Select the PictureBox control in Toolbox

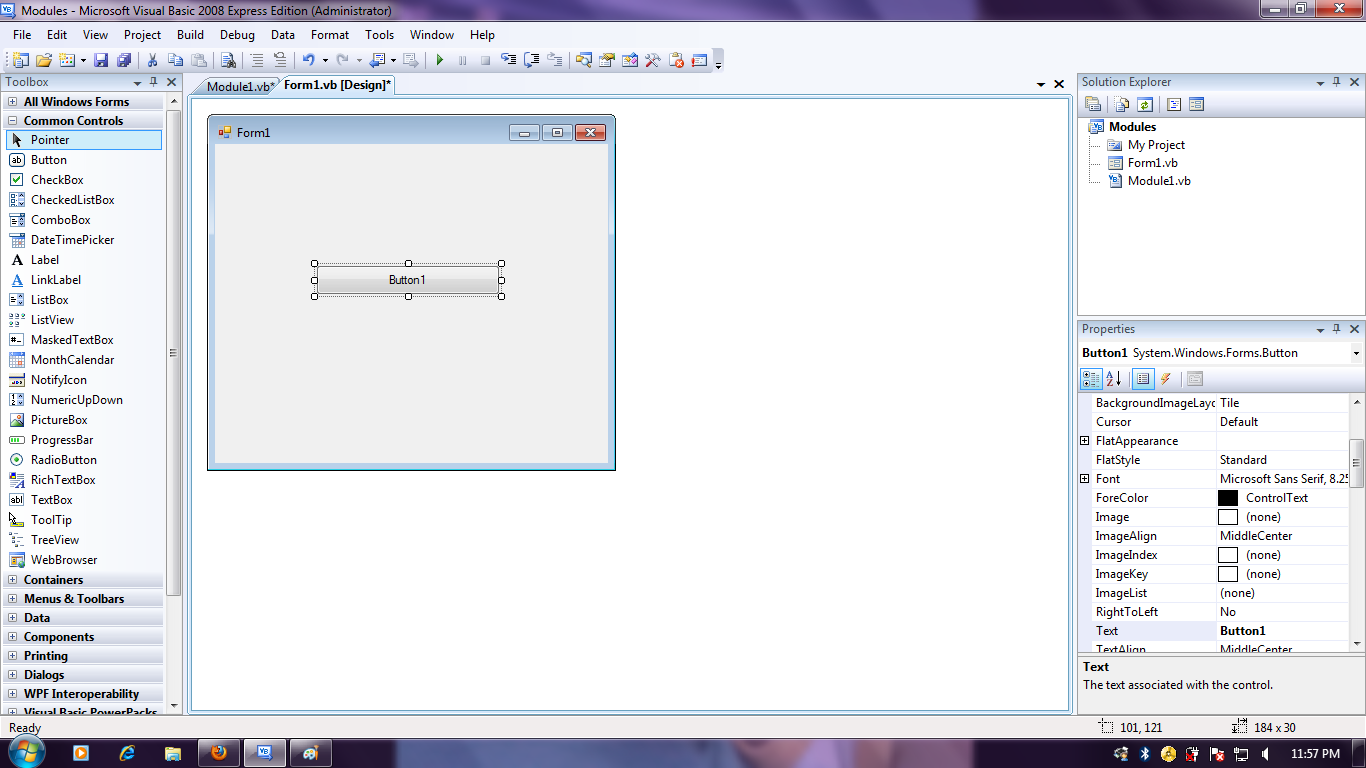[x=84, y=420]
